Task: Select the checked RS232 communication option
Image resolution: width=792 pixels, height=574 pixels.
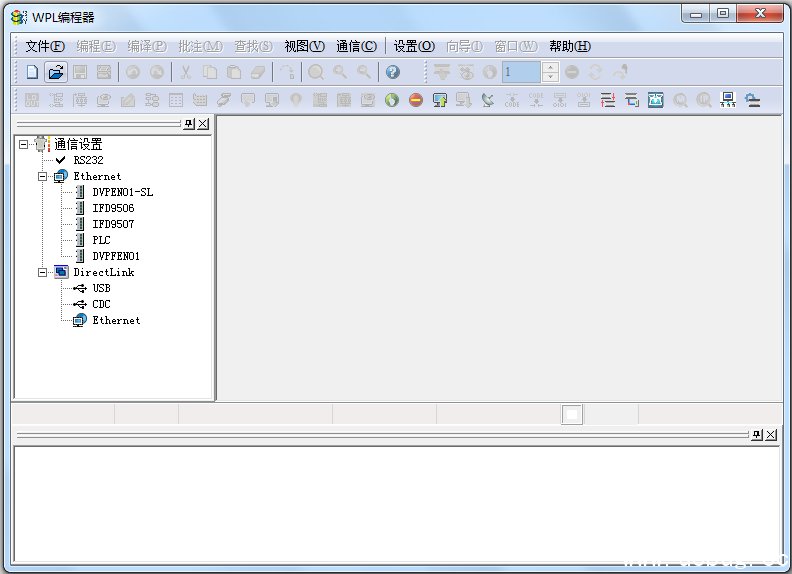Action: point(87,160)
